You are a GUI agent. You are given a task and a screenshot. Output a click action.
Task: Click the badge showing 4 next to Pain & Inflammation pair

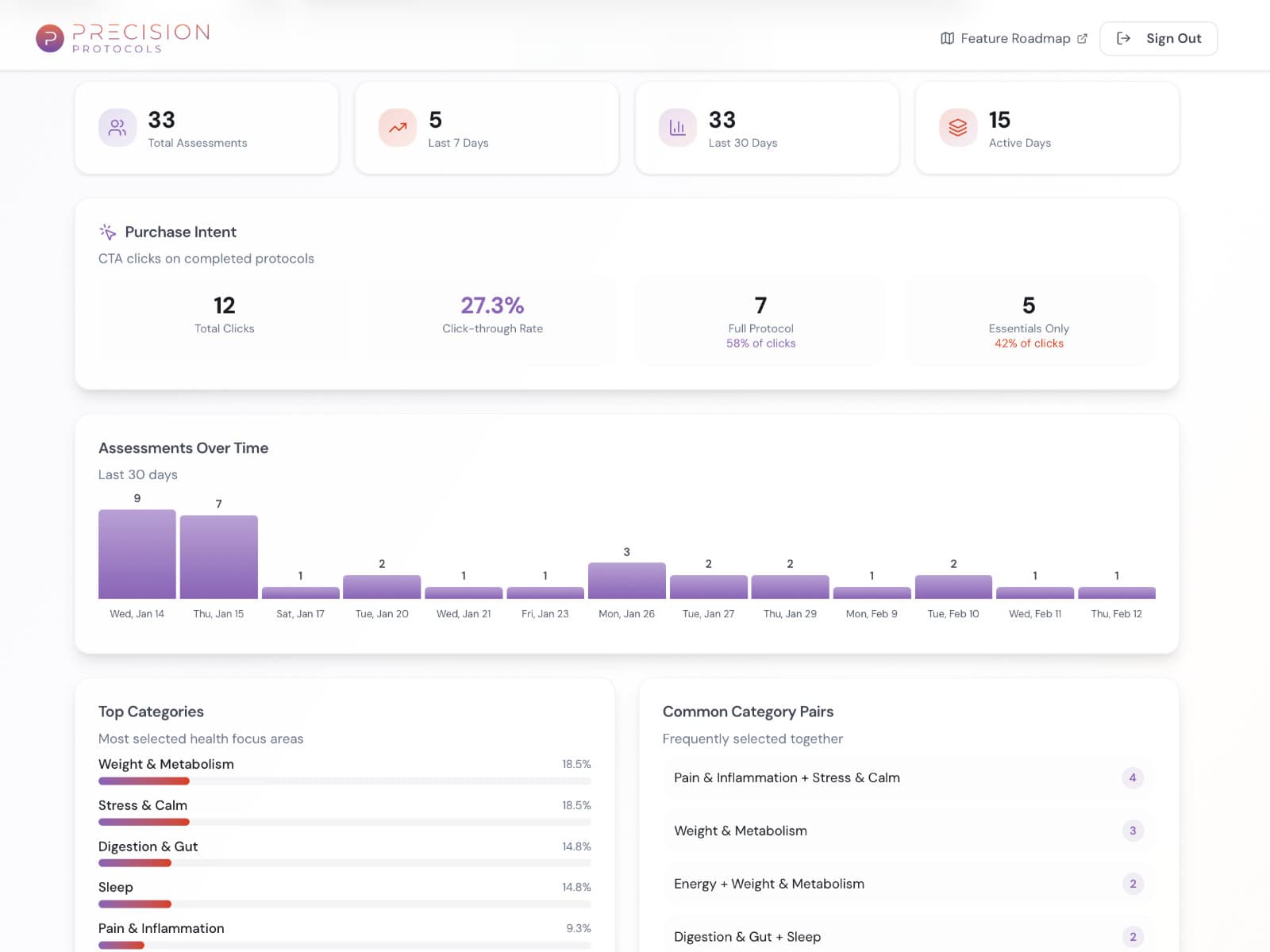(1132, 777)
